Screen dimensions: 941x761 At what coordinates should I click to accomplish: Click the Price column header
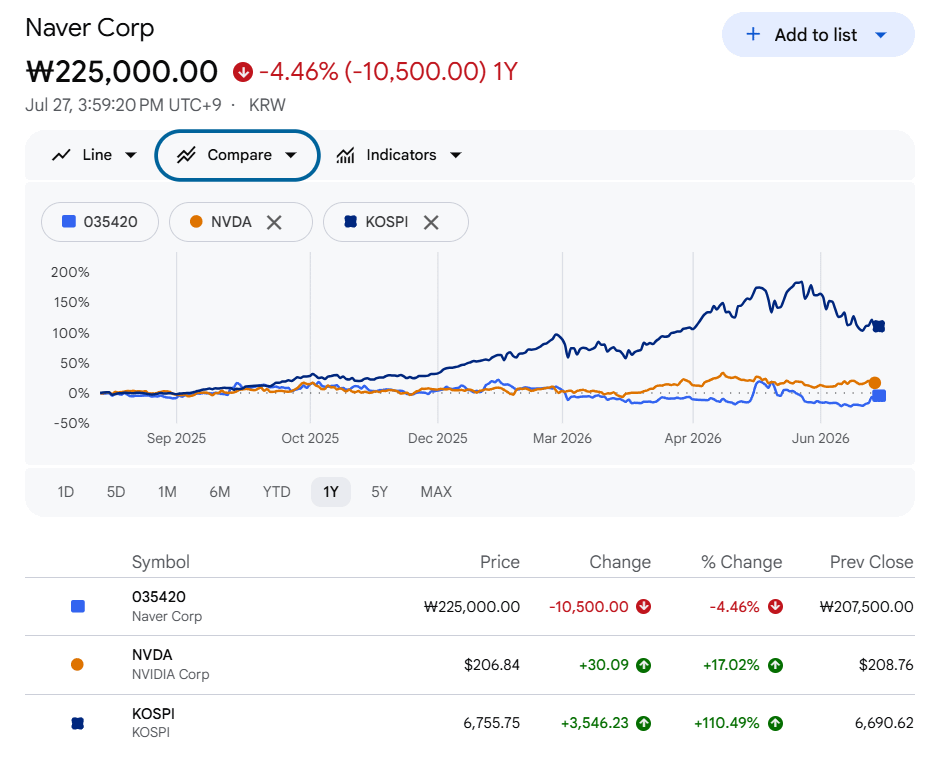[x=499, y=562]
